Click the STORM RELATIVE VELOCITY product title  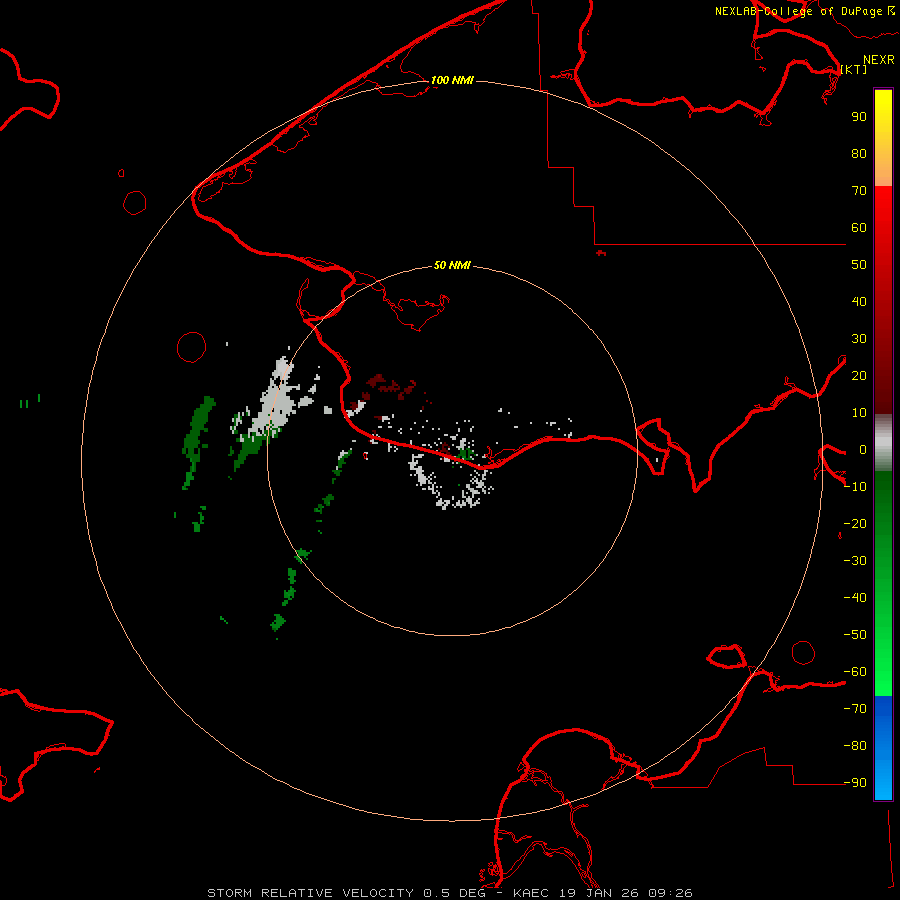[x=310, y=893]
